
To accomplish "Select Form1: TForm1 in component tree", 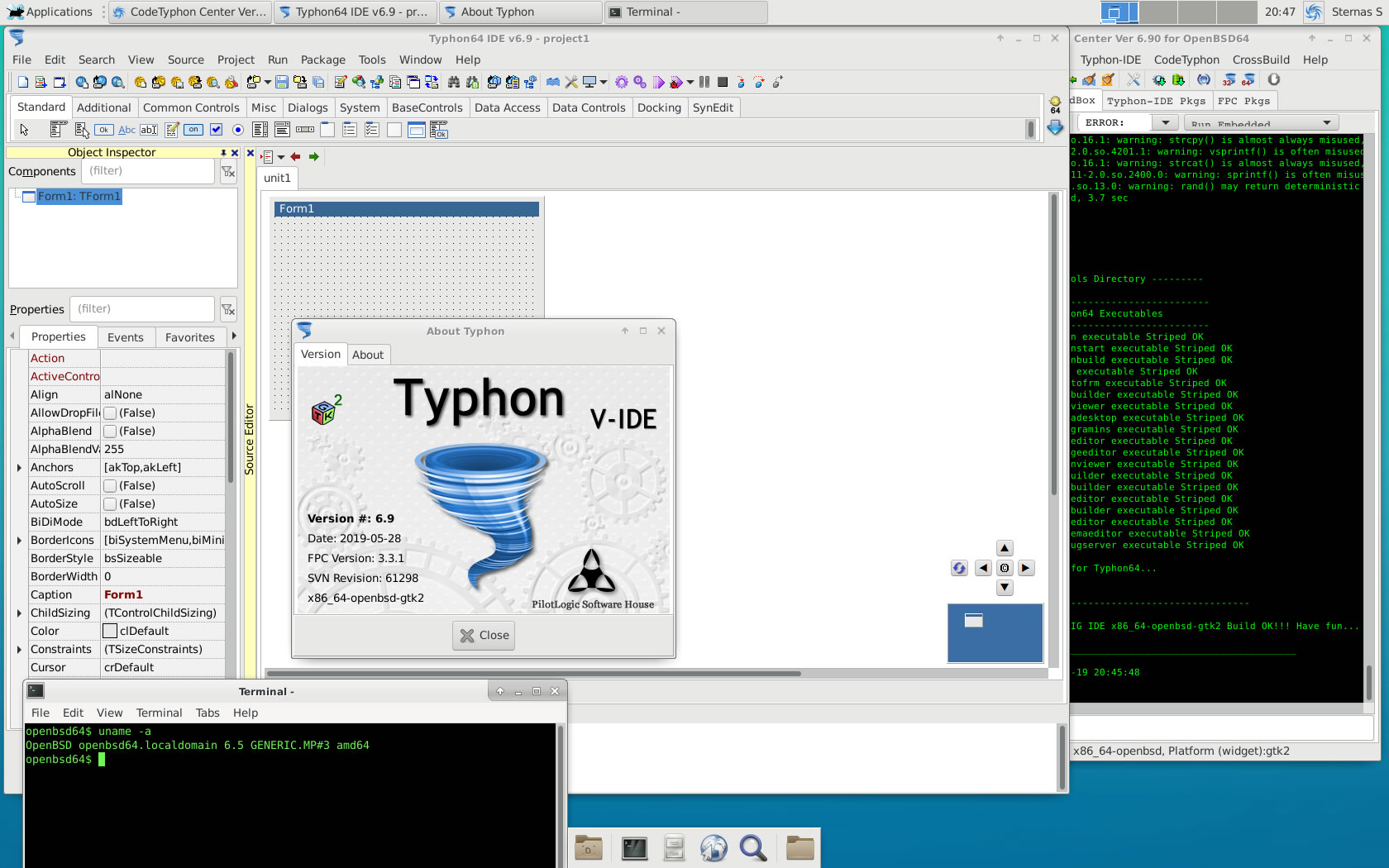I will (x=79, y=196).
